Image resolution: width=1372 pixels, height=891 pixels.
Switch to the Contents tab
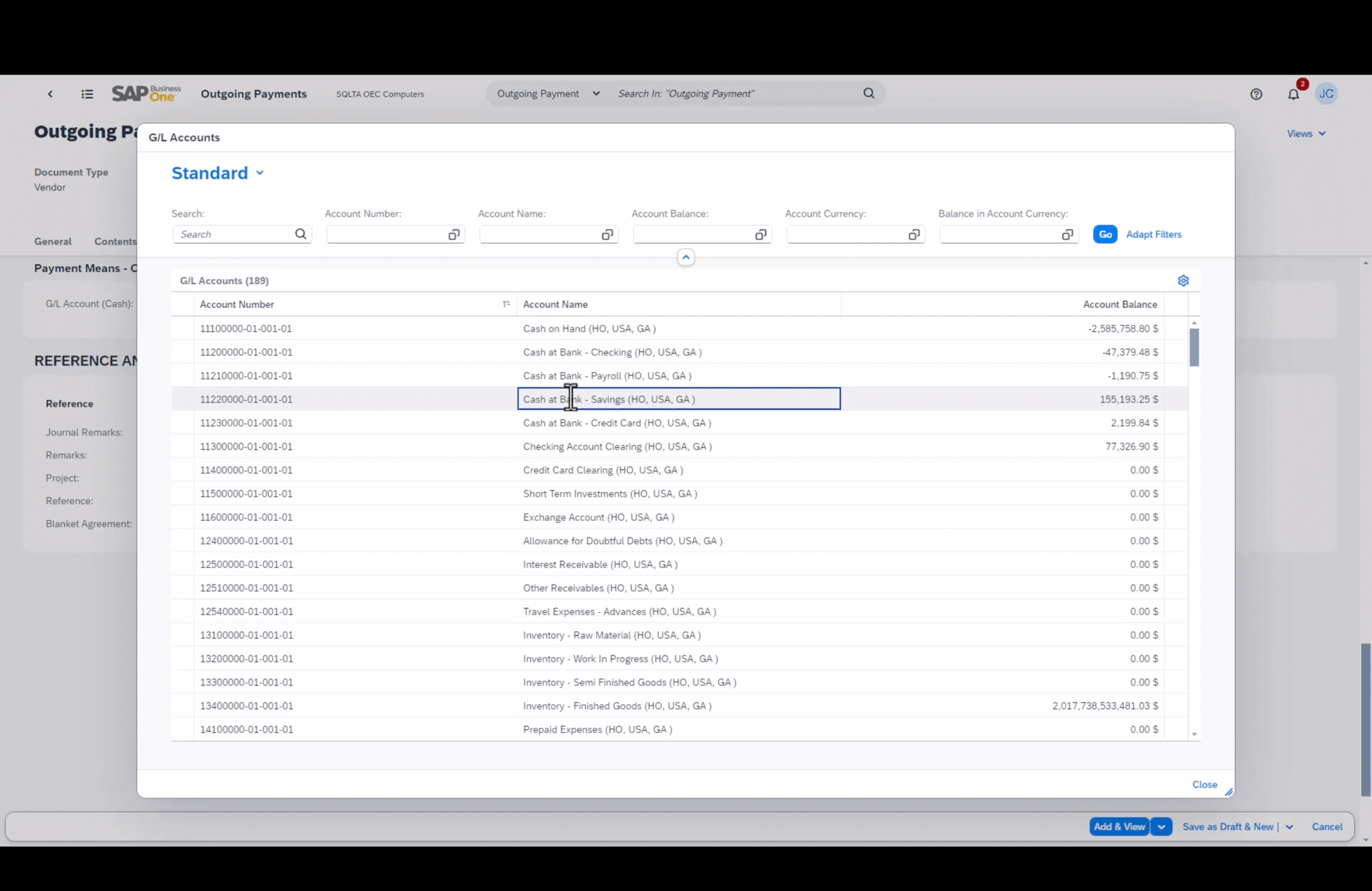[x=115, y=242]
